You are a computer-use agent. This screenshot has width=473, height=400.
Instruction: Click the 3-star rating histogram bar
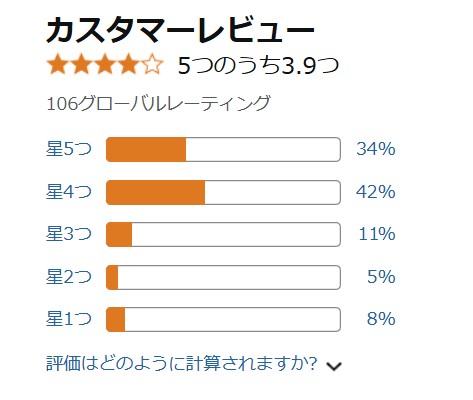pyautogui.click(x=223, y=234)
